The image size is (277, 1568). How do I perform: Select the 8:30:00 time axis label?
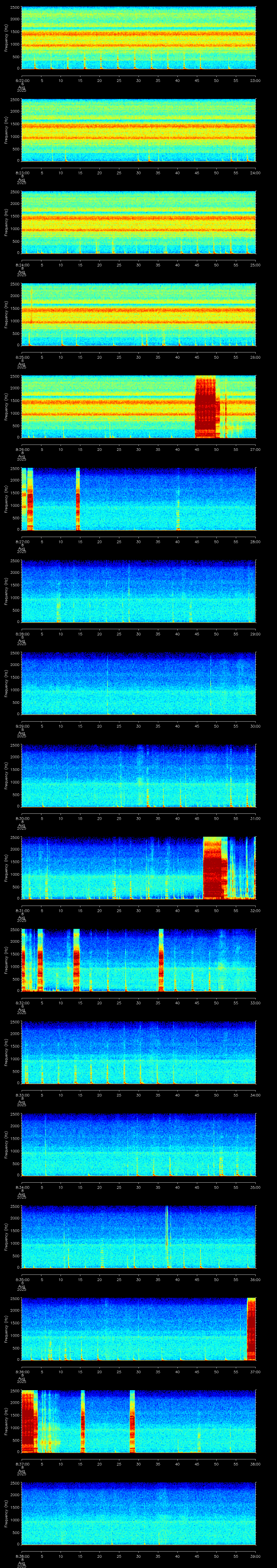(x=21, y=819)
